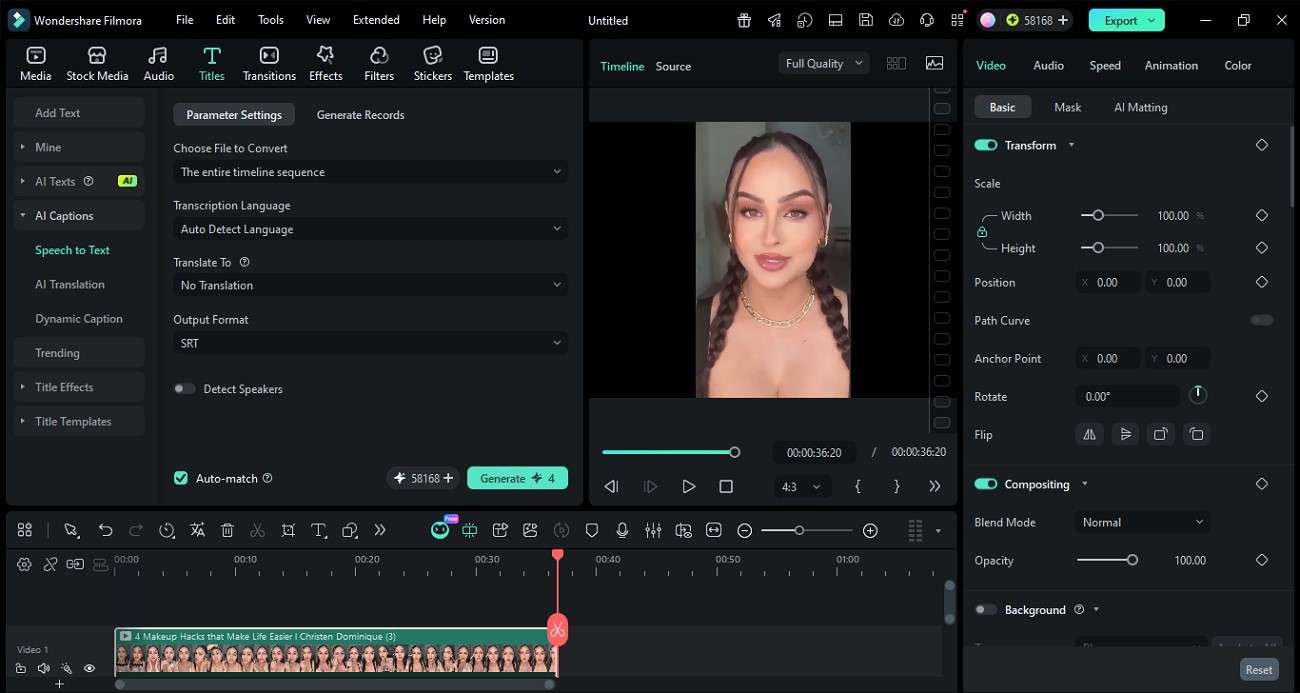The image size is (1300, 693).
Task: Select the Text tool in timeline toolbar
Action: [319, 530]
